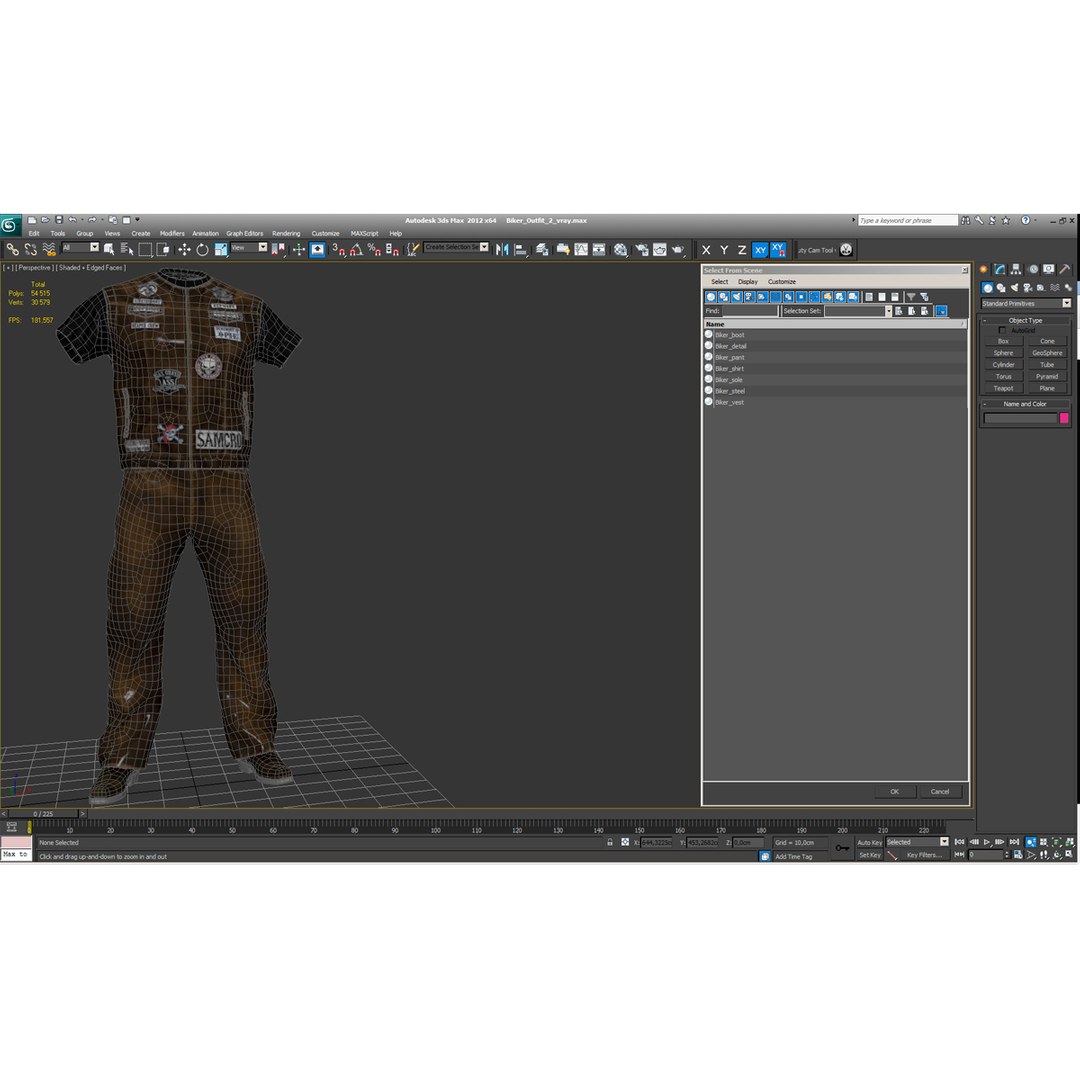The image size is (1080, 1080).
Task: Toggle Selection Lock icon in status bar
Action: point(610,842)
